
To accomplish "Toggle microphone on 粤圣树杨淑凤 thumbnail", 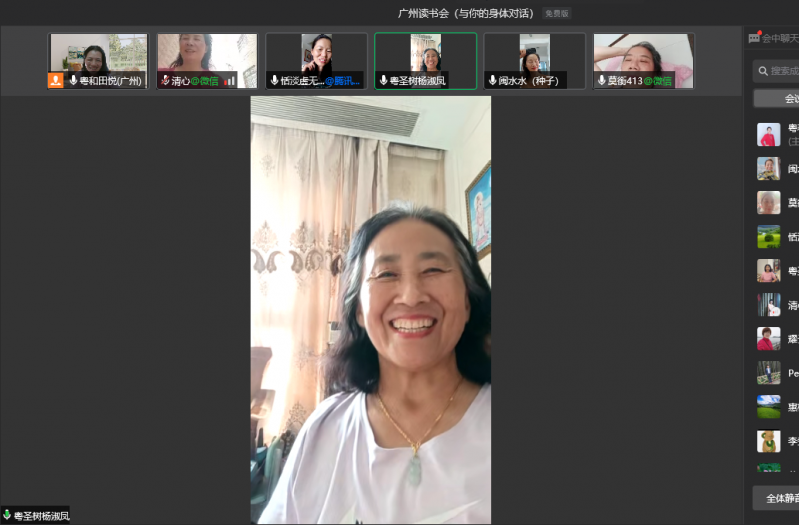I will pos(383,80).
